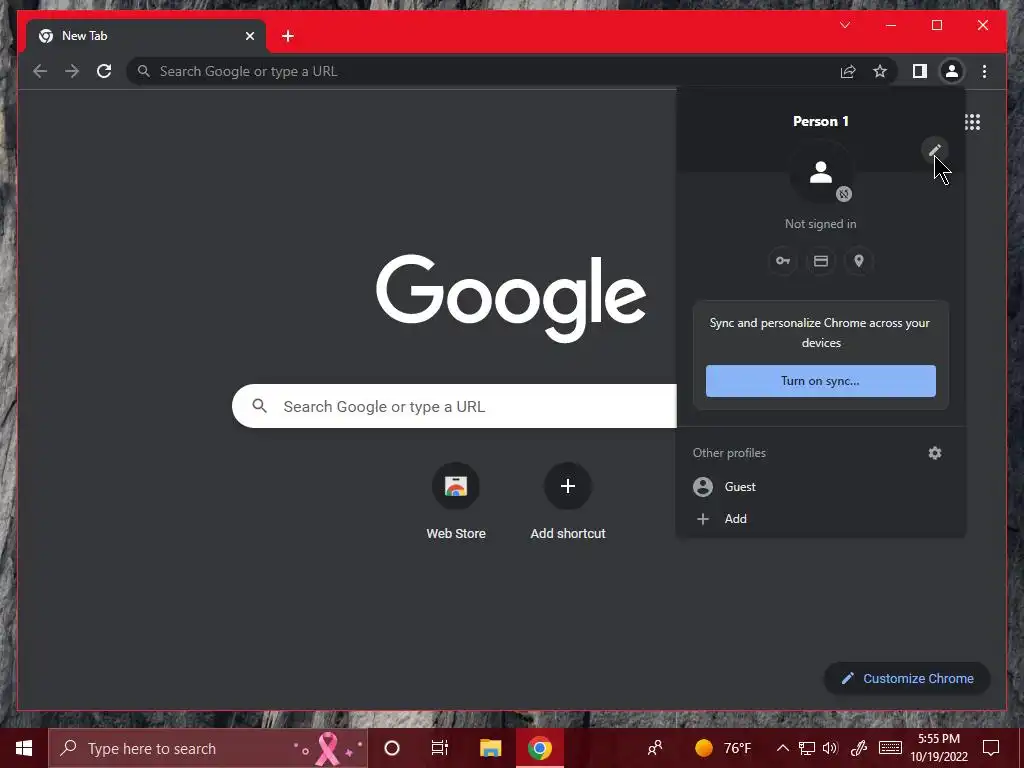Open addresses via location pin icon
Screen dimensions: 1024x768
point(859,261)
